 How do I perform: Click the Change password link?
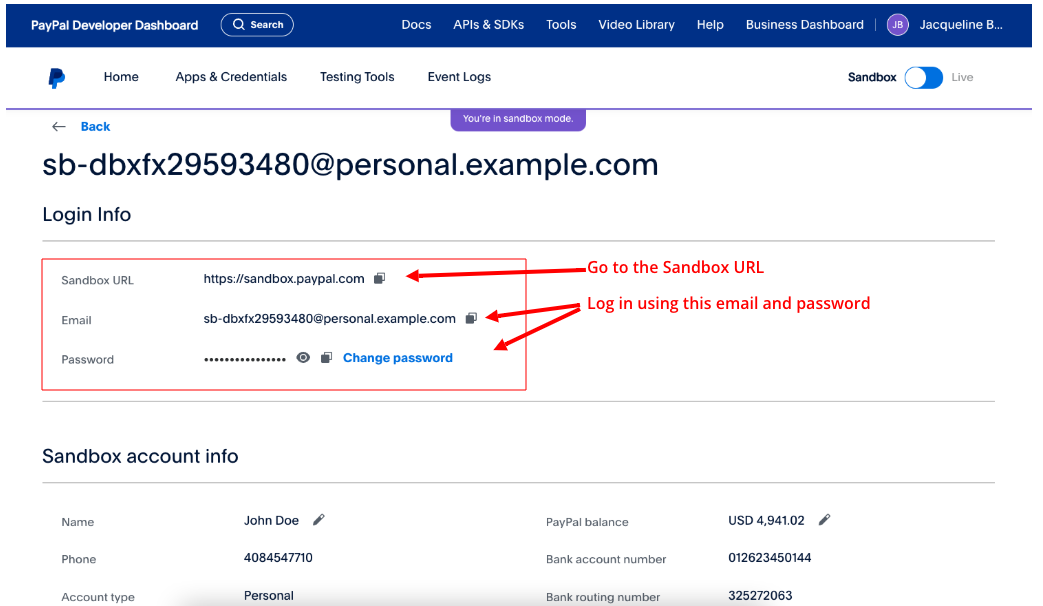tap(397, 358)
